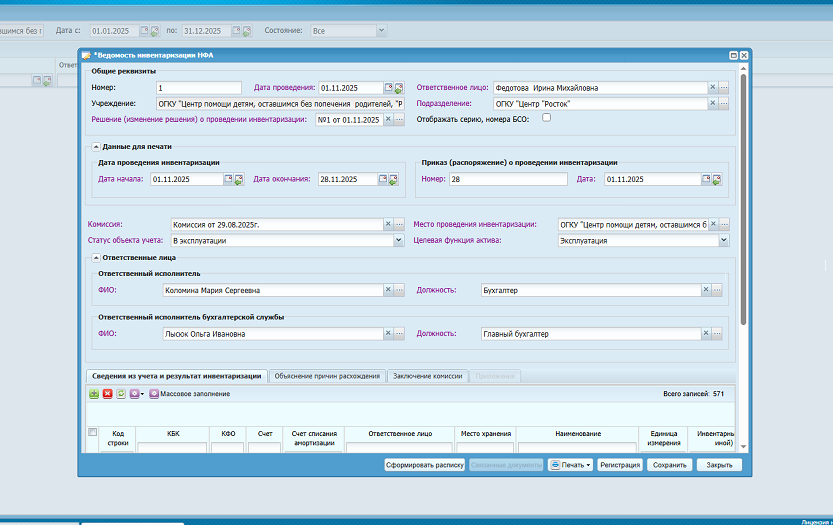Screen dimensions: 833x525
Task: Click the Номер input field in Общие реквизиты
Action: tap(198, 88)
